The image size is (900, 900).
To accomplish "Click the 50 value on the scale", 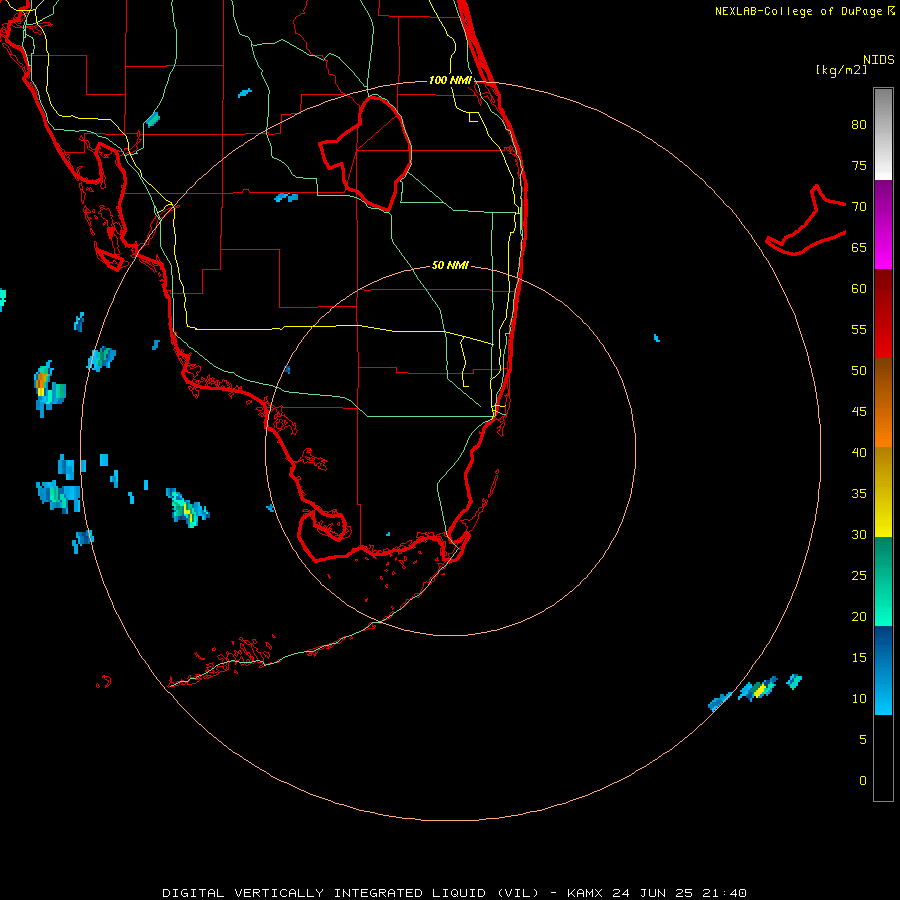I will click(859, 370).
